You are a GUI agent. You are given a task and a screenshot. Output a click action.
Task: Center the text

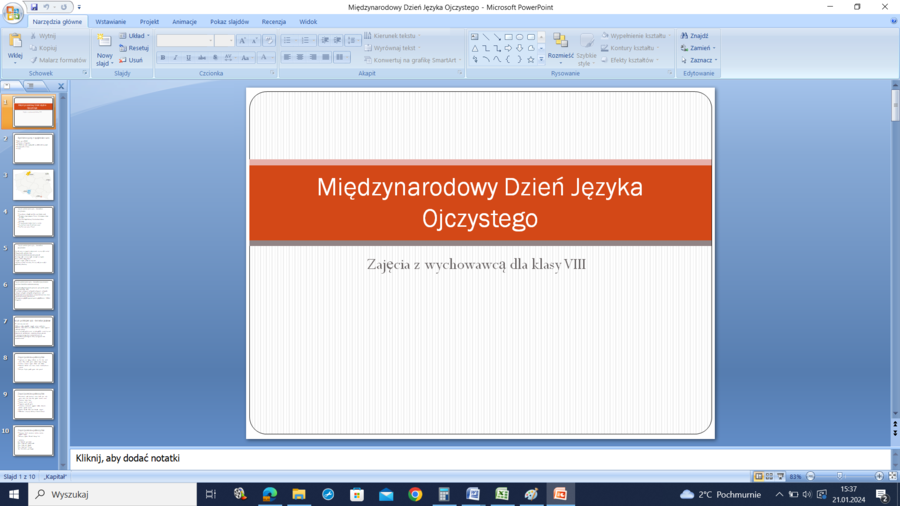(x=300, y=57)
